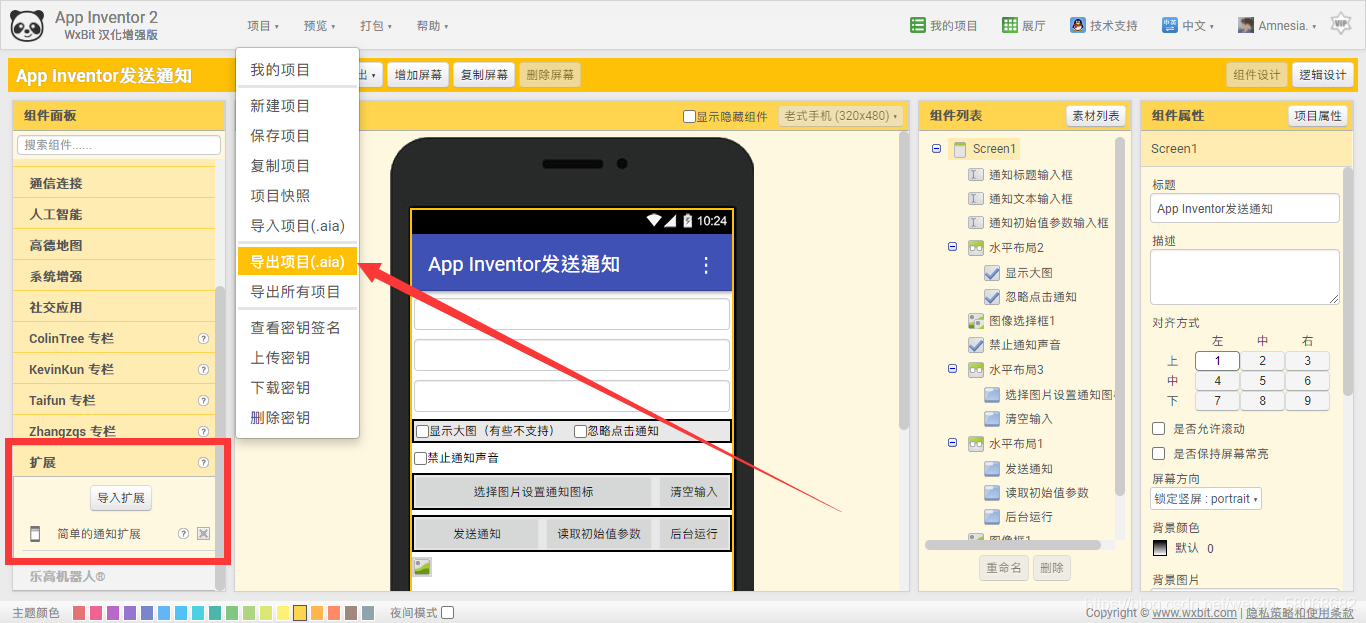Image resolution: width=1366 pixels, height=623 pixels.
Task: Open the 预览 menu
Action: (x=319, y=26)
